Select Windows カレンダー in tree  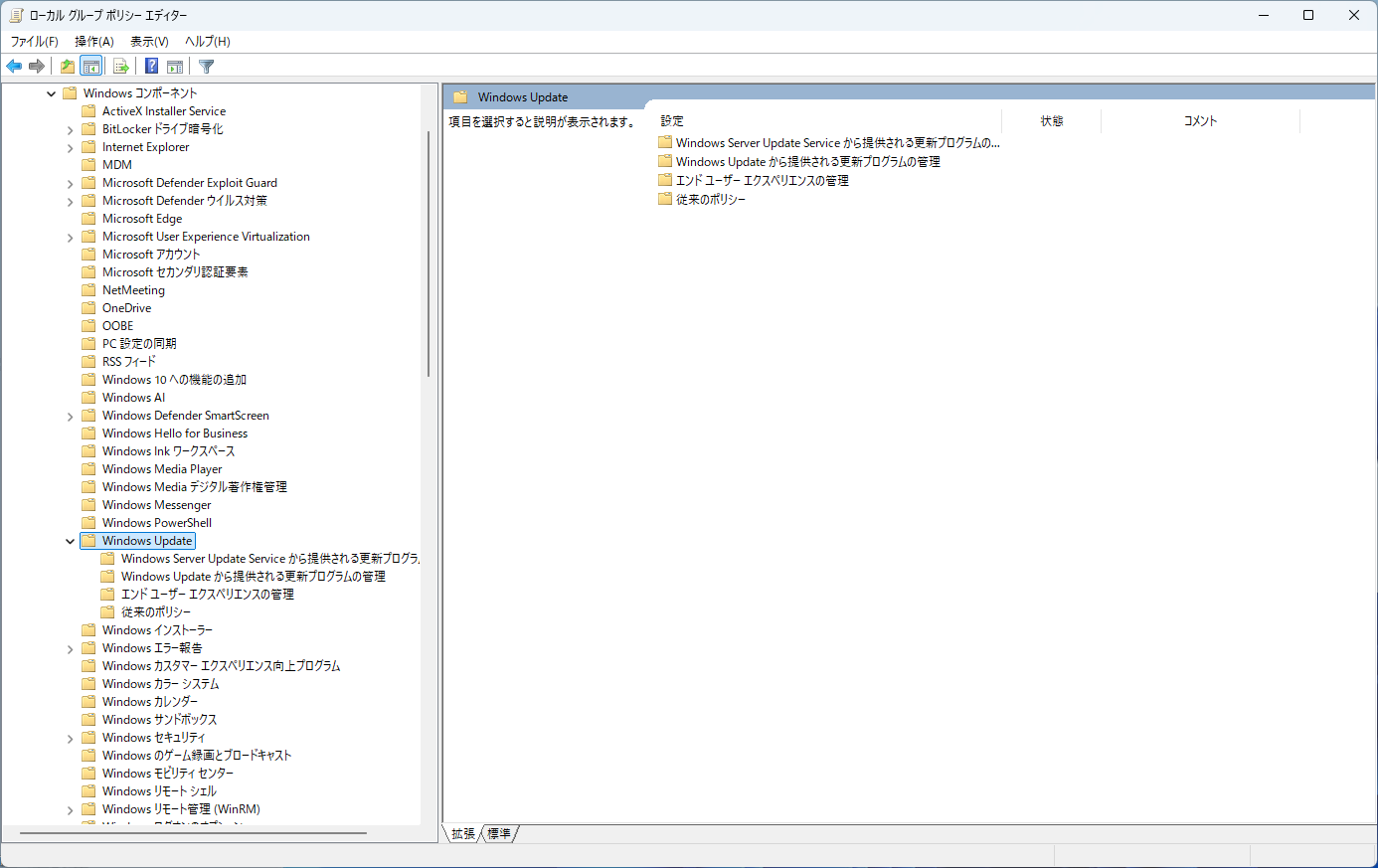(x=150, y=702)
